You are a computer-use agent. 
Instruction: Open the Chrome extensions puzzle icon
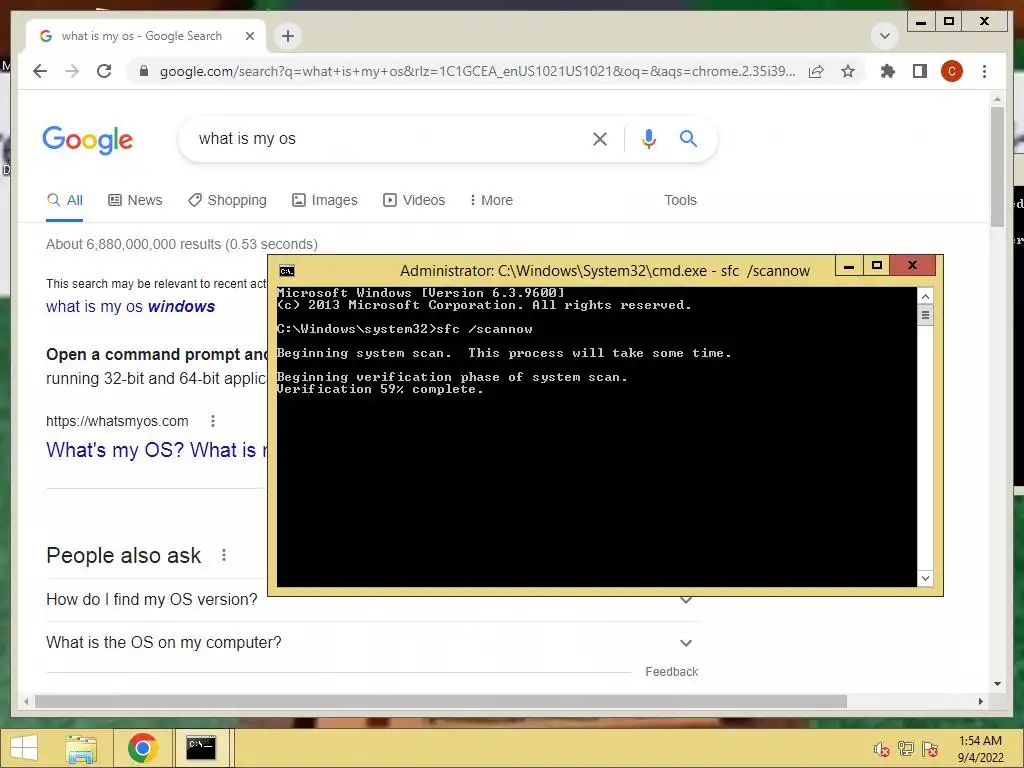888,71
